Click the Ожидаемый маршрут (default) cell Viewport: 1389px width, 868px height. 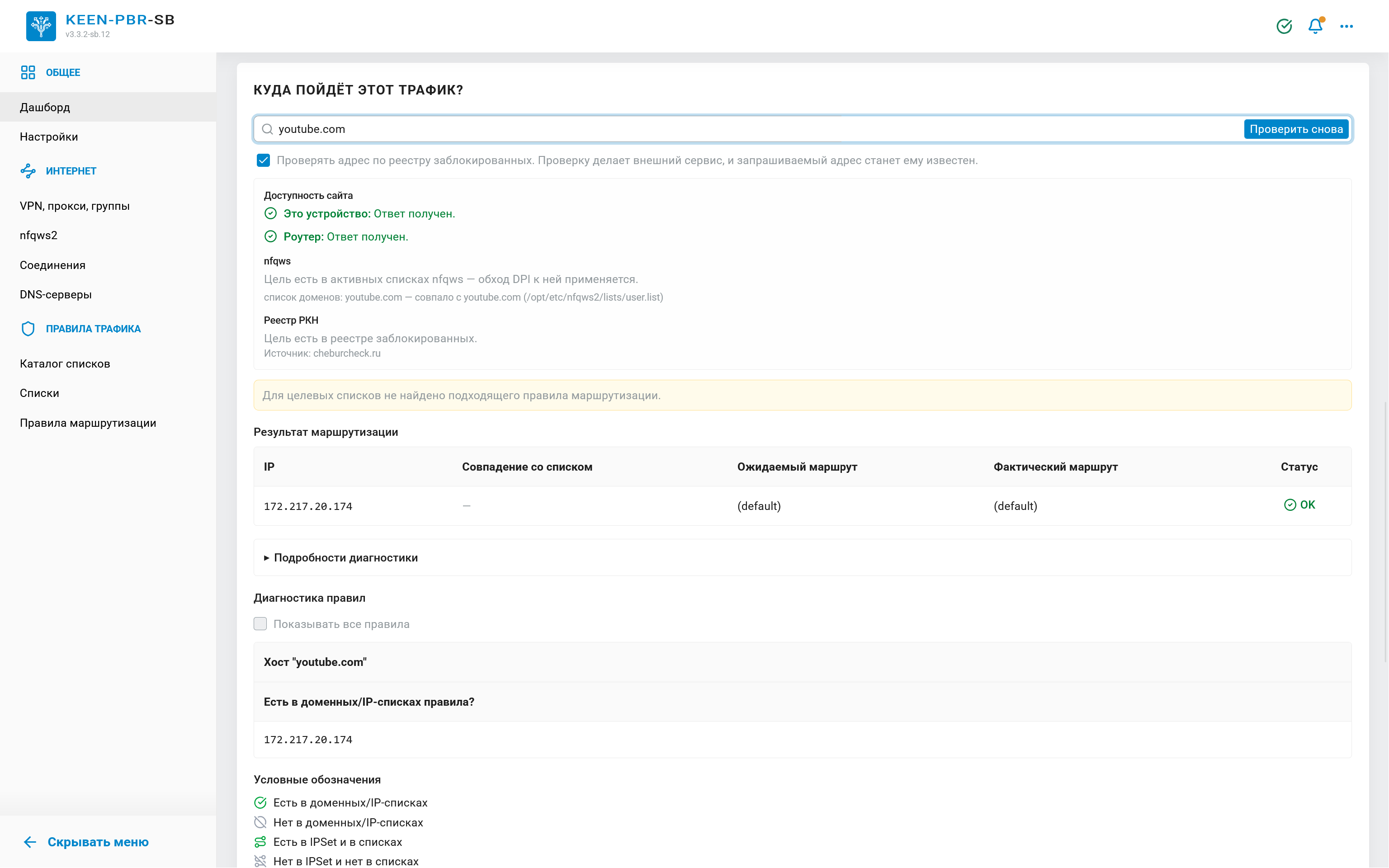(x=759, y=506)
